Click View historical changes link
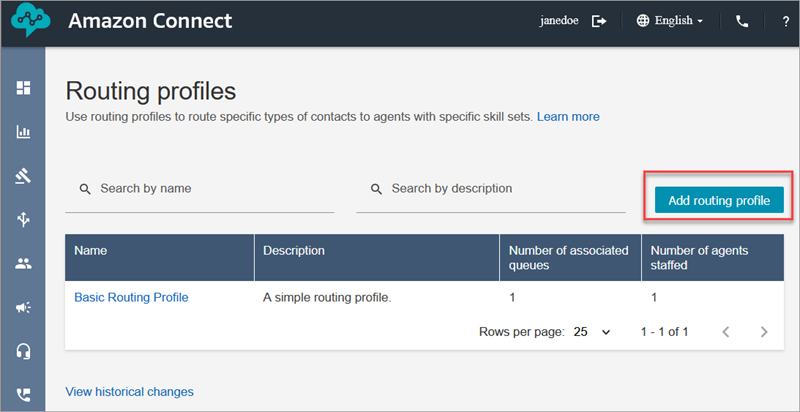 (129, 392)
